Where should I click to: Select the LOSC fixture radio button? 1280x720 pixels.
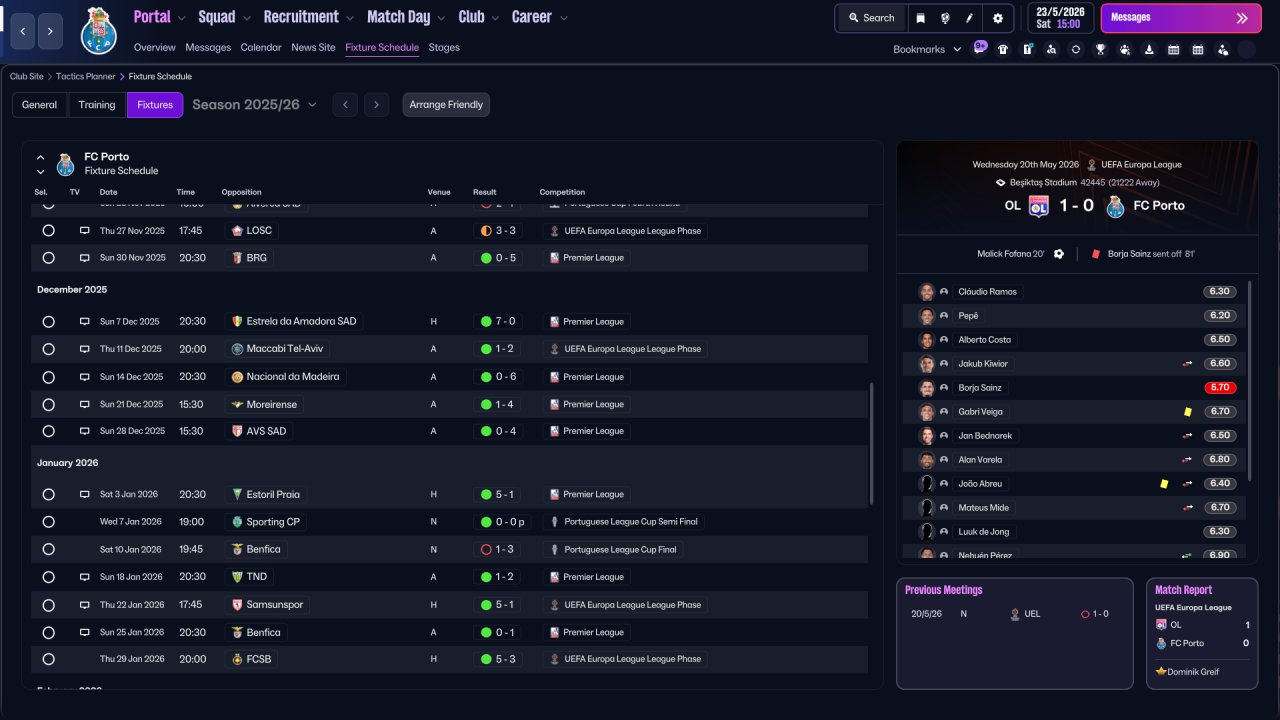pyautogui.click(x=48, y=230)
